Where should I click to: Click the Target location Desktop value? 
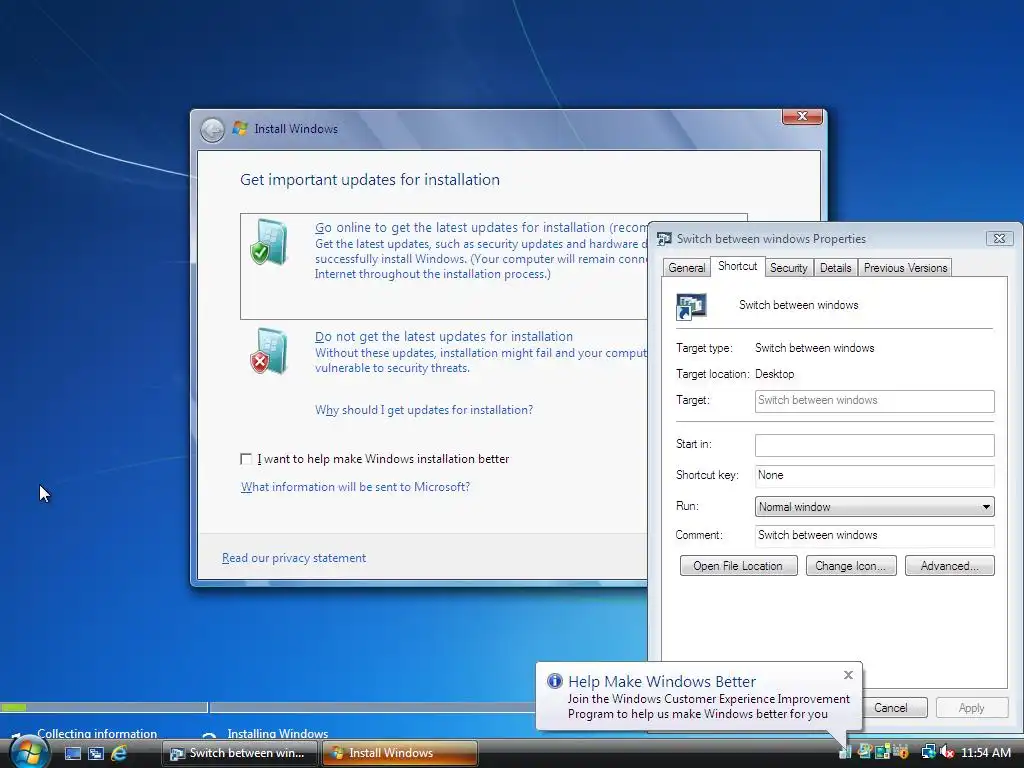click(x=775, y=374)
